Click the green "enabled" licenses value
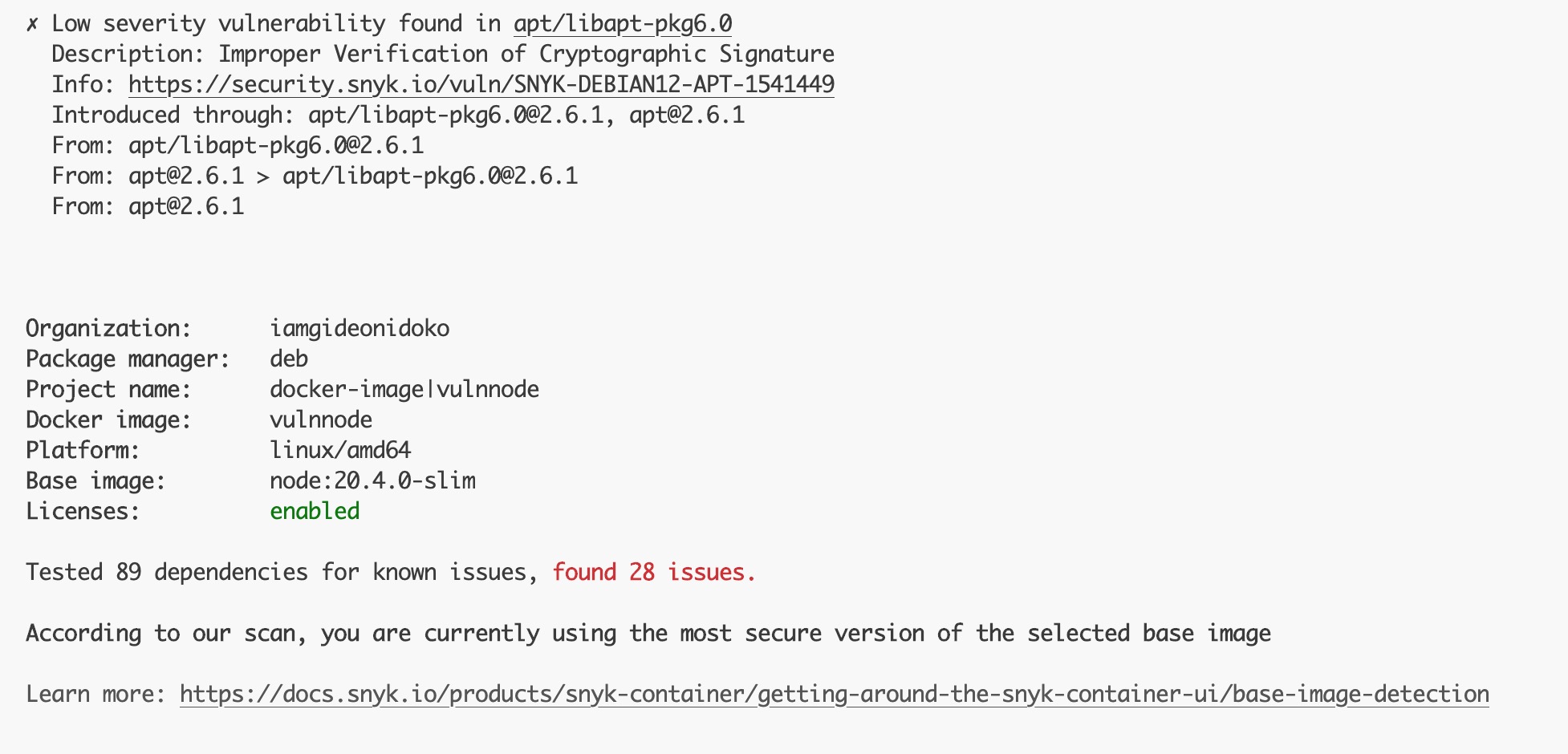 [x=315, y=511]
